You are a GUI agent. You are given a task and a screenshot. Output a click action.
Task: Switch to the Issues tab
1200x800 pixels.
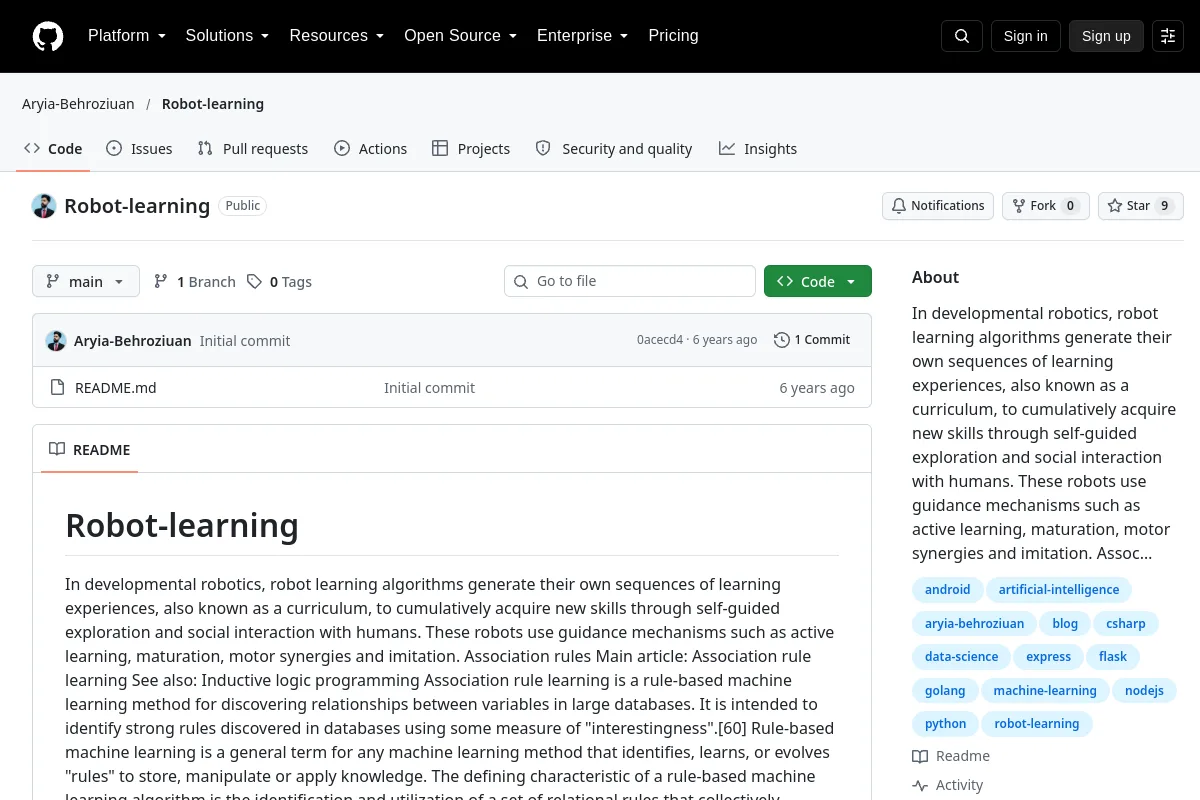click(139, 149)
